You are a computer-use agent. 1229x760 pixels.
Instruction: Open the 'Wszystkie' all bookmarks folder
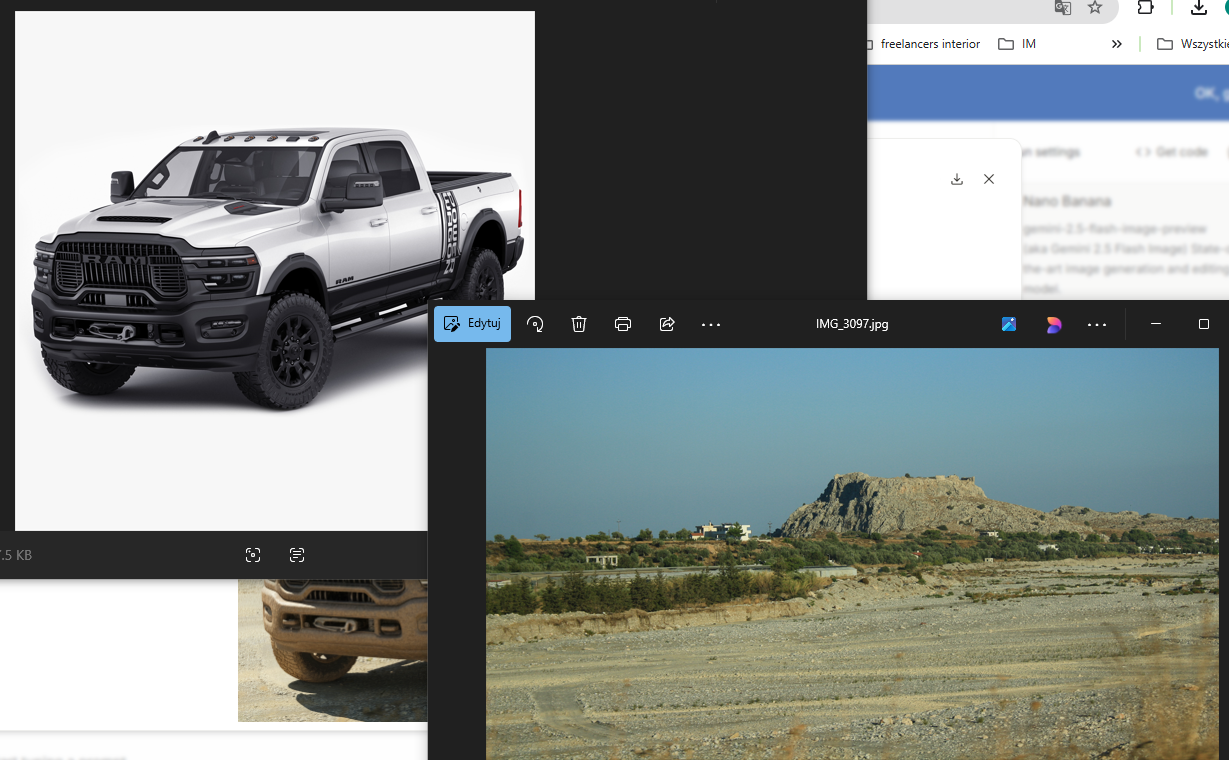click(1192, 44)
